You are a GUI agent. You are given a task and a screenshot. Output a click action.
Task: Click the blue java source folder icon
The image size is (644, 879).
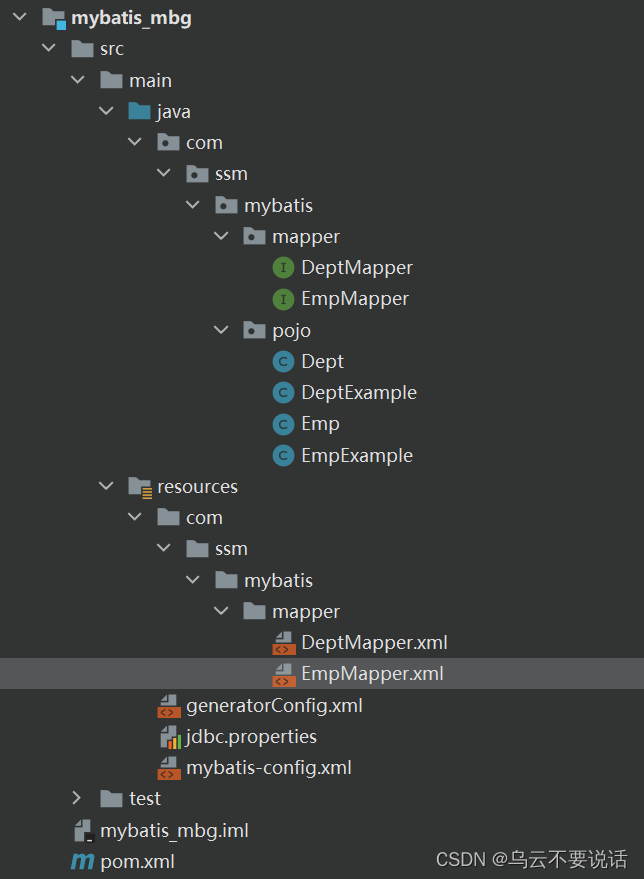[x=139, y=112]
